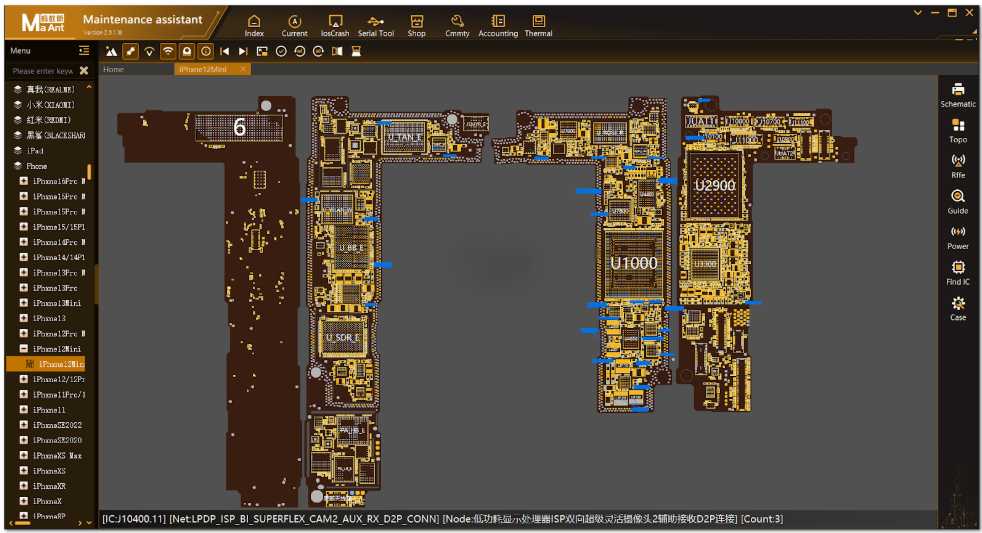Expand the iPhone14/14Pl tree node
The image size is (982, 533).
pos(24,257)
